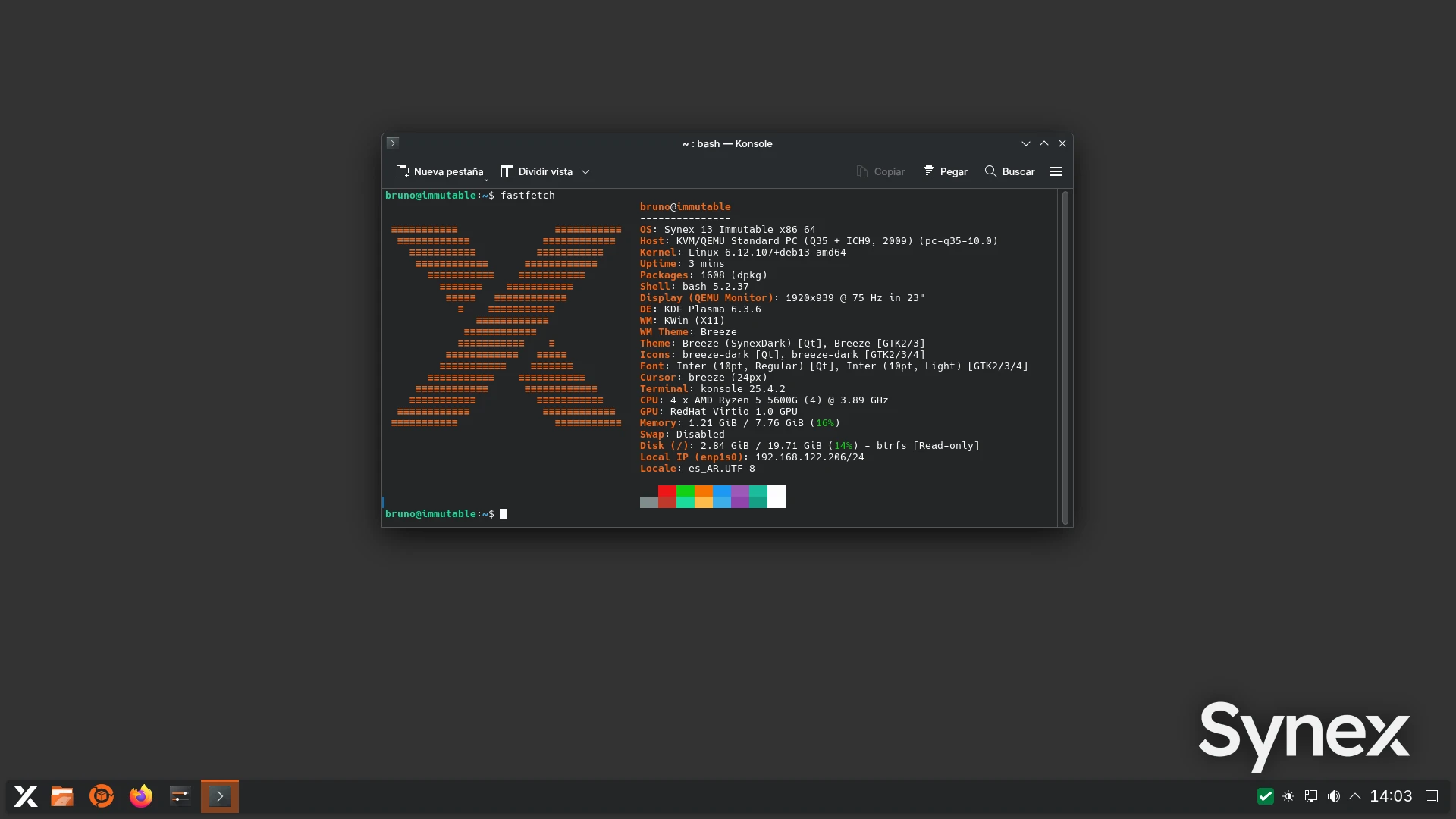This screenshot has height=819, width=1456.
Task: Click the orange "bruno@immutable" fastfetch header
Action: pos(686,207)
